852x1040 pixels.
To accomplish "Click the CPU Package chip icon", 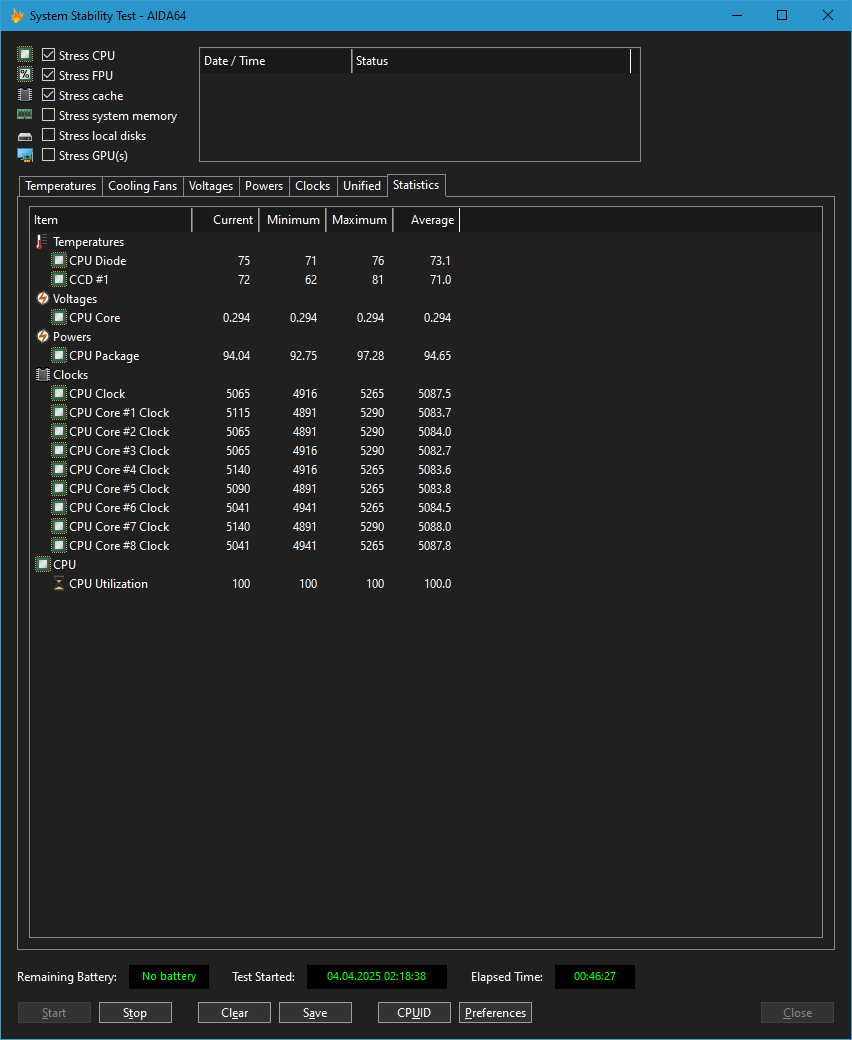I will point(59,356).
